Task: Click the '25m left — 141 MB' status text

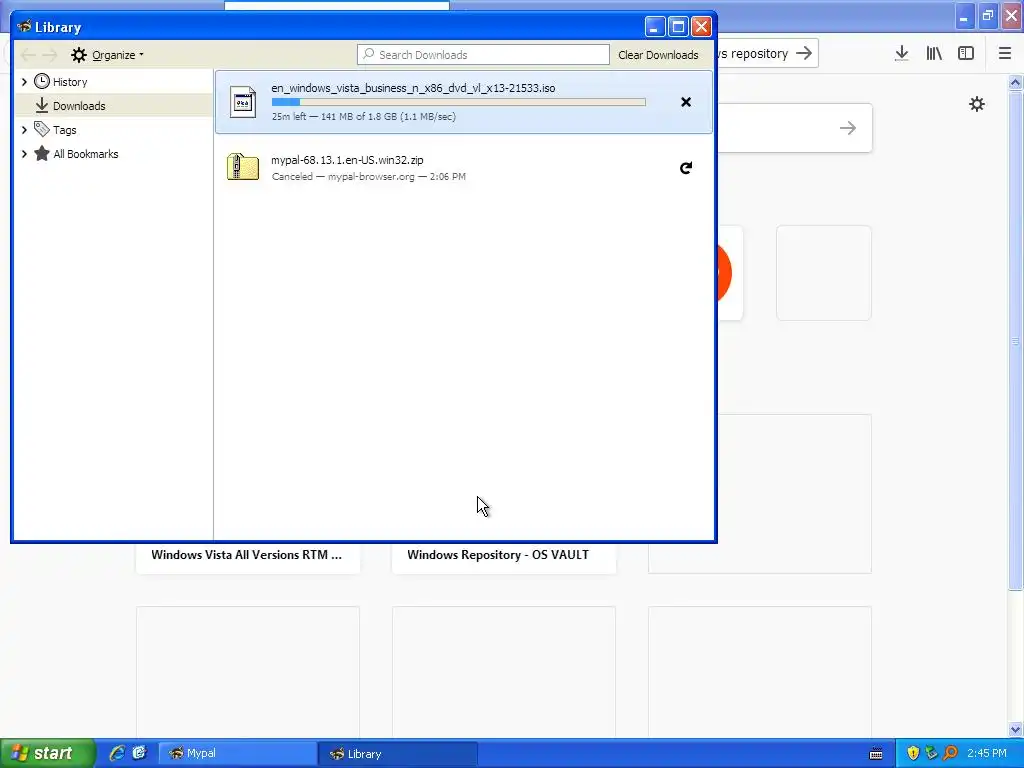Action: 363,117
